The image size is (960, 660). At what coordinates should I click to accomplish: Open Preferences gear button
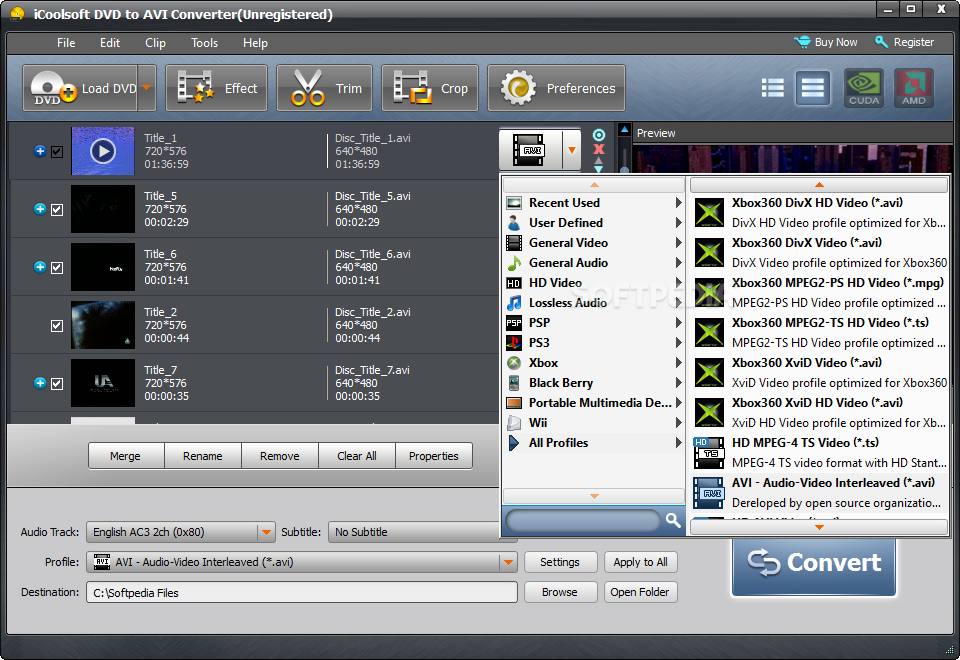tap(557, 88)
